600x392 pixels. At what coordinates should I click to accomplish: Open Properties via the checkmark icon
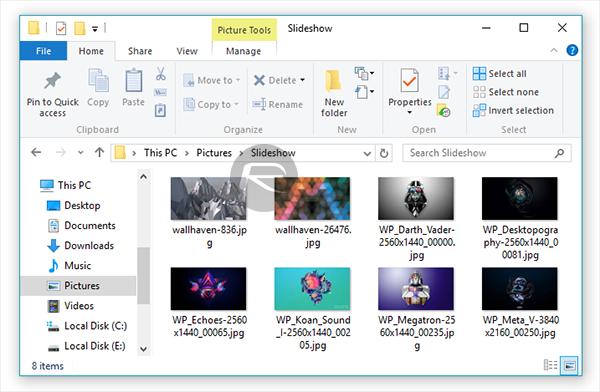point(409,80)
